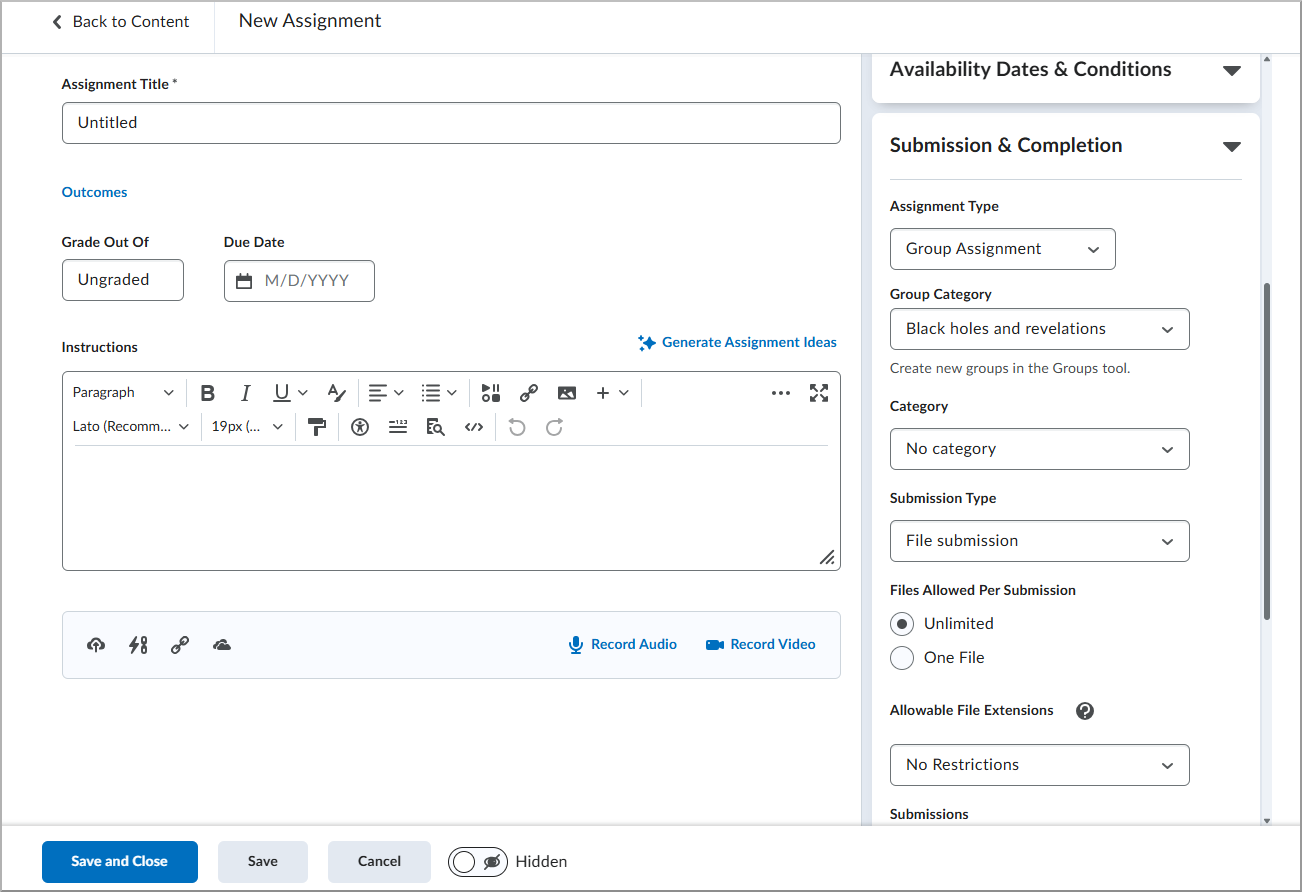Choose the One File radio option
Screen dimensions: 1302x892
click(x=902, y=658)
